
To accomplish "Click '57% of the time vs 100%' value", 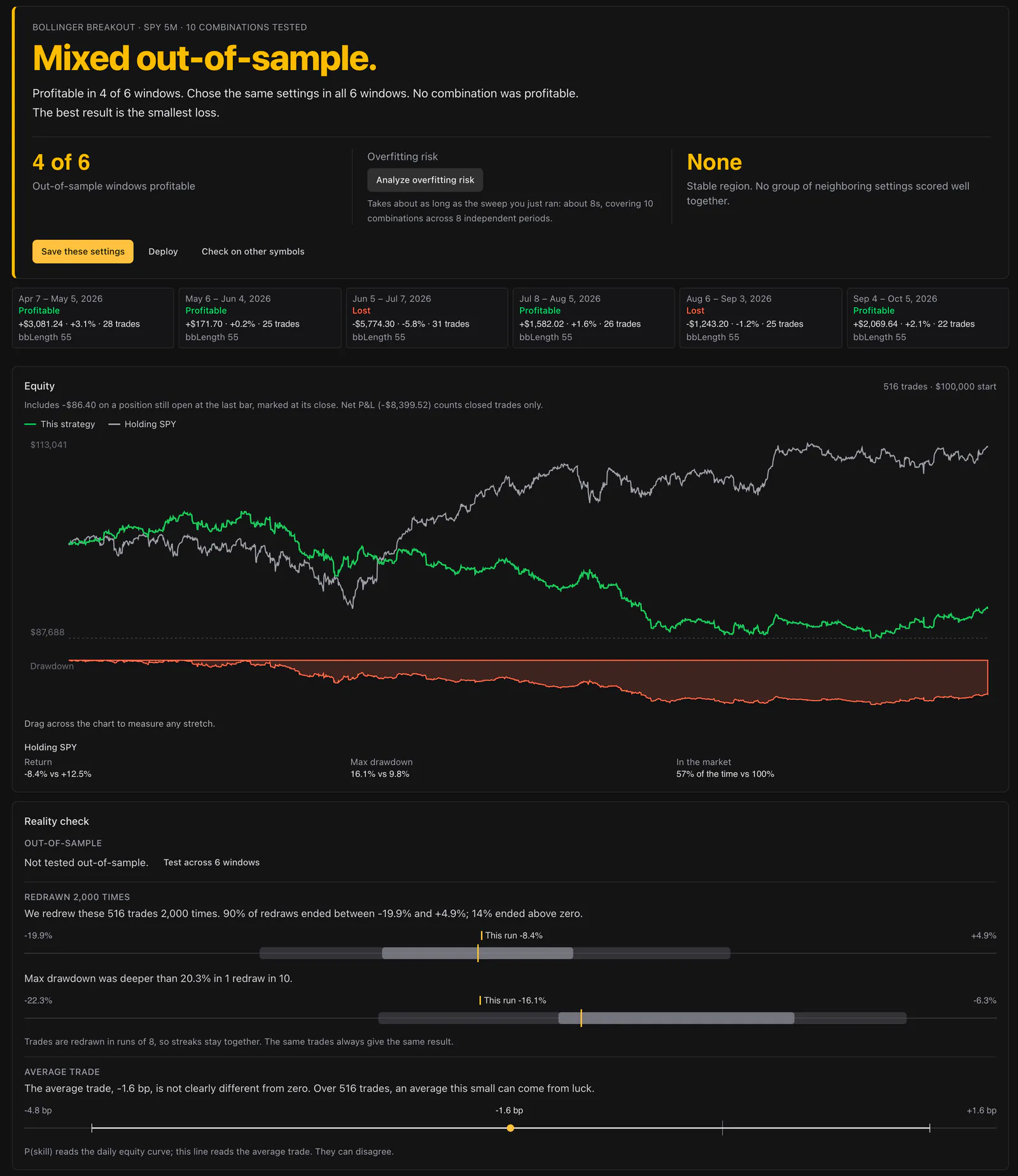I will [725, 774].
